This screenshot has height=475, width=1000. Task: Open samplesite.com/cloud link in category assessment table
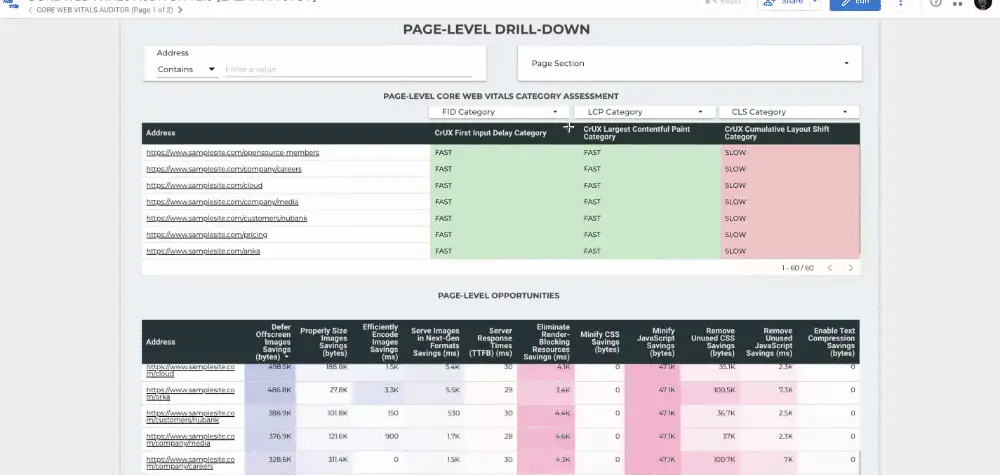[x=204, y=186]
